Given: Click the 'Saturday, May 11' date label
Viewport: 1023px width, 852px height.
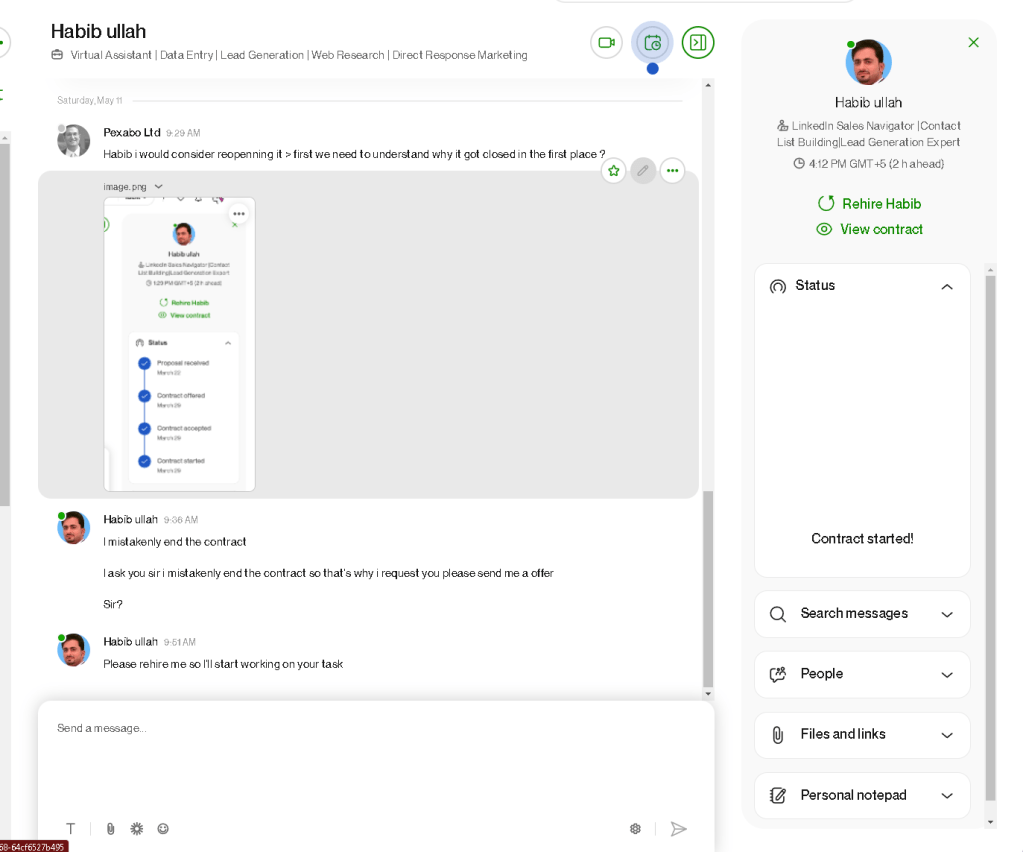Looking at the screenshot, I should tap(89, 100).
